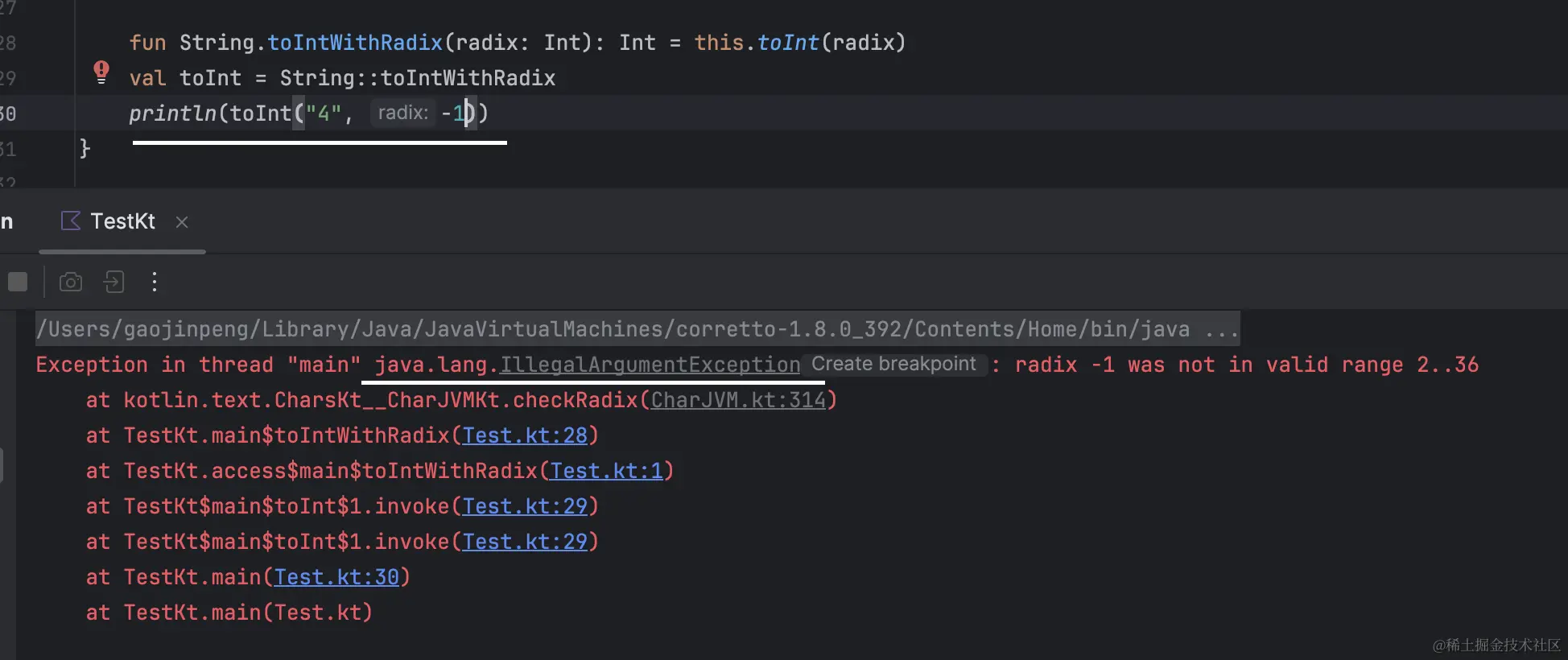This screenshot has width=1568, height=660.
Task: Click the 'radix -1 was not in valid range' message
Action: pos(1247,365)
